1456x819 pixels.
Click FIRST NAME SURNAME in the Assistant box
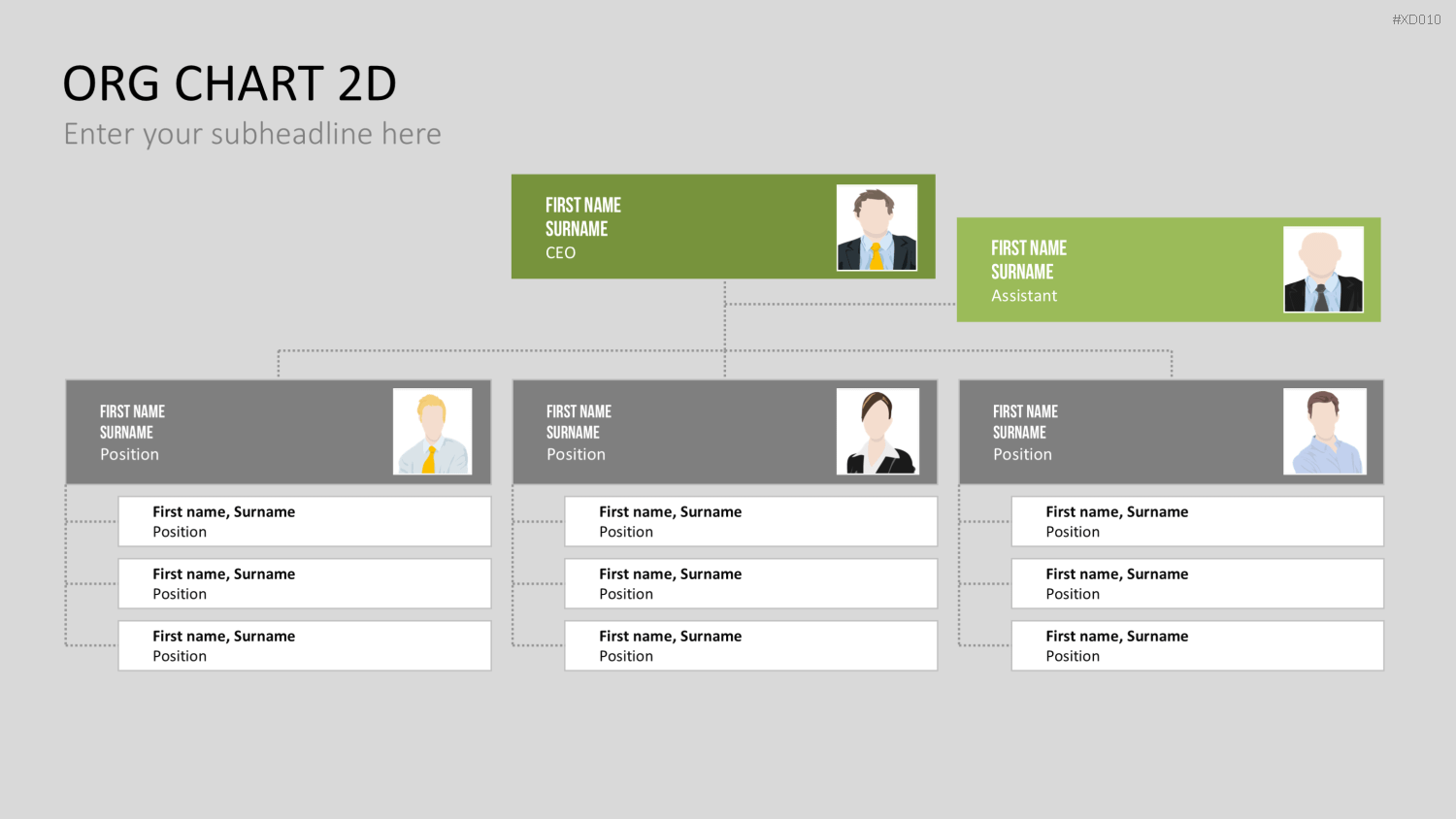point(1029,260)
